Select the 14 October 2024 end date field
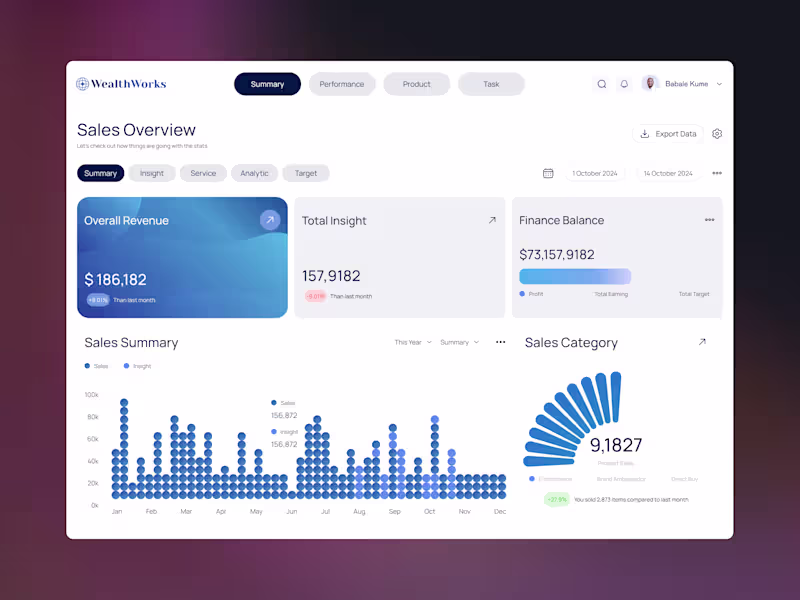The image size is (800, 600). (x=668, y=173)
